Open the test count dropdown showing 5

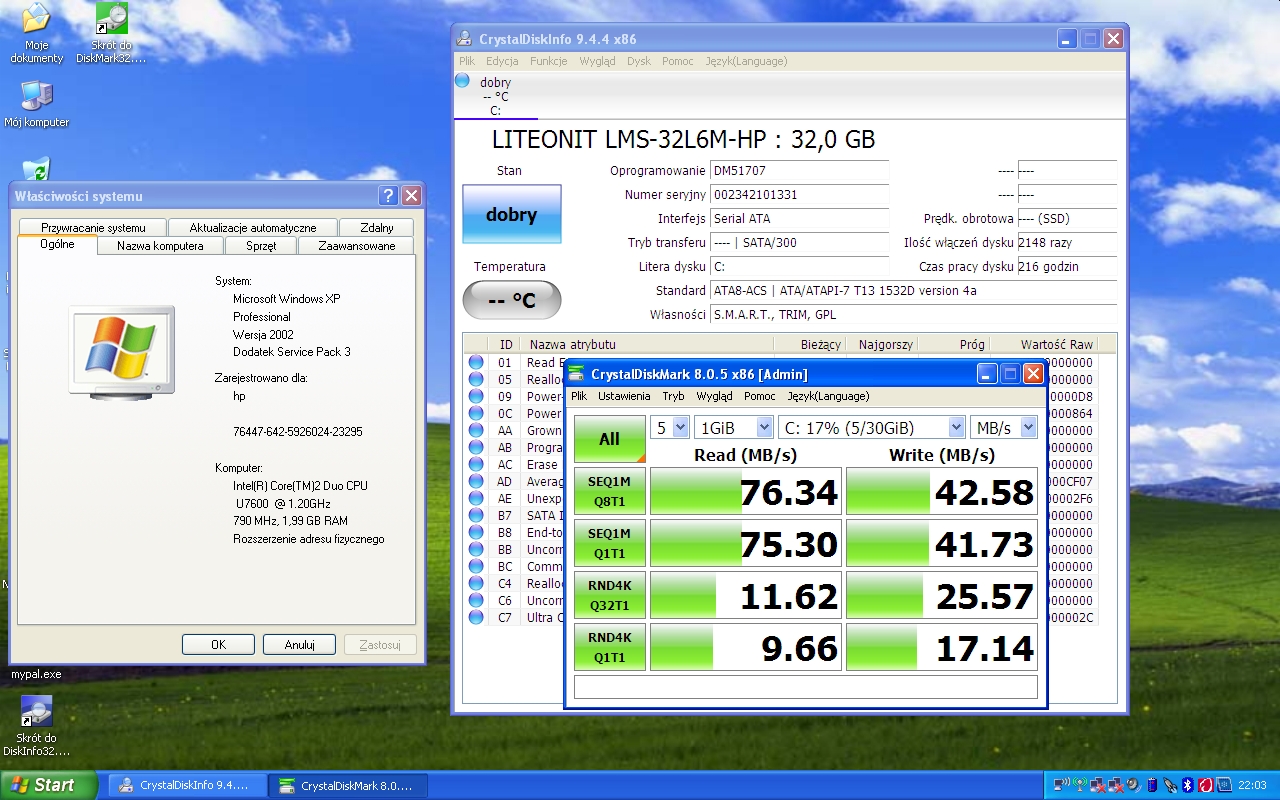(x=670, y=428)
